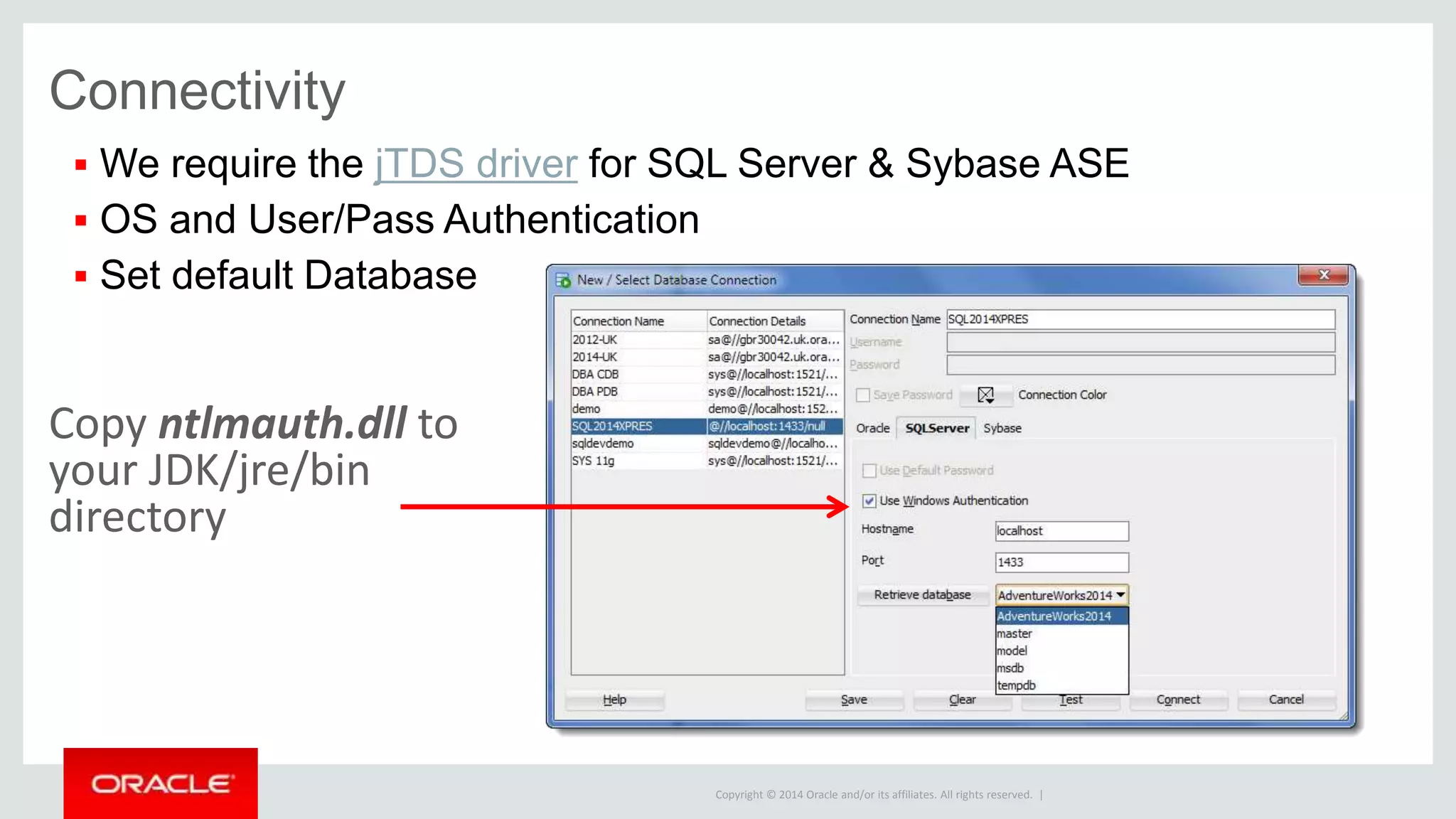Click the Test button
Screen dimensions: 1456x819
[1071, 702]
